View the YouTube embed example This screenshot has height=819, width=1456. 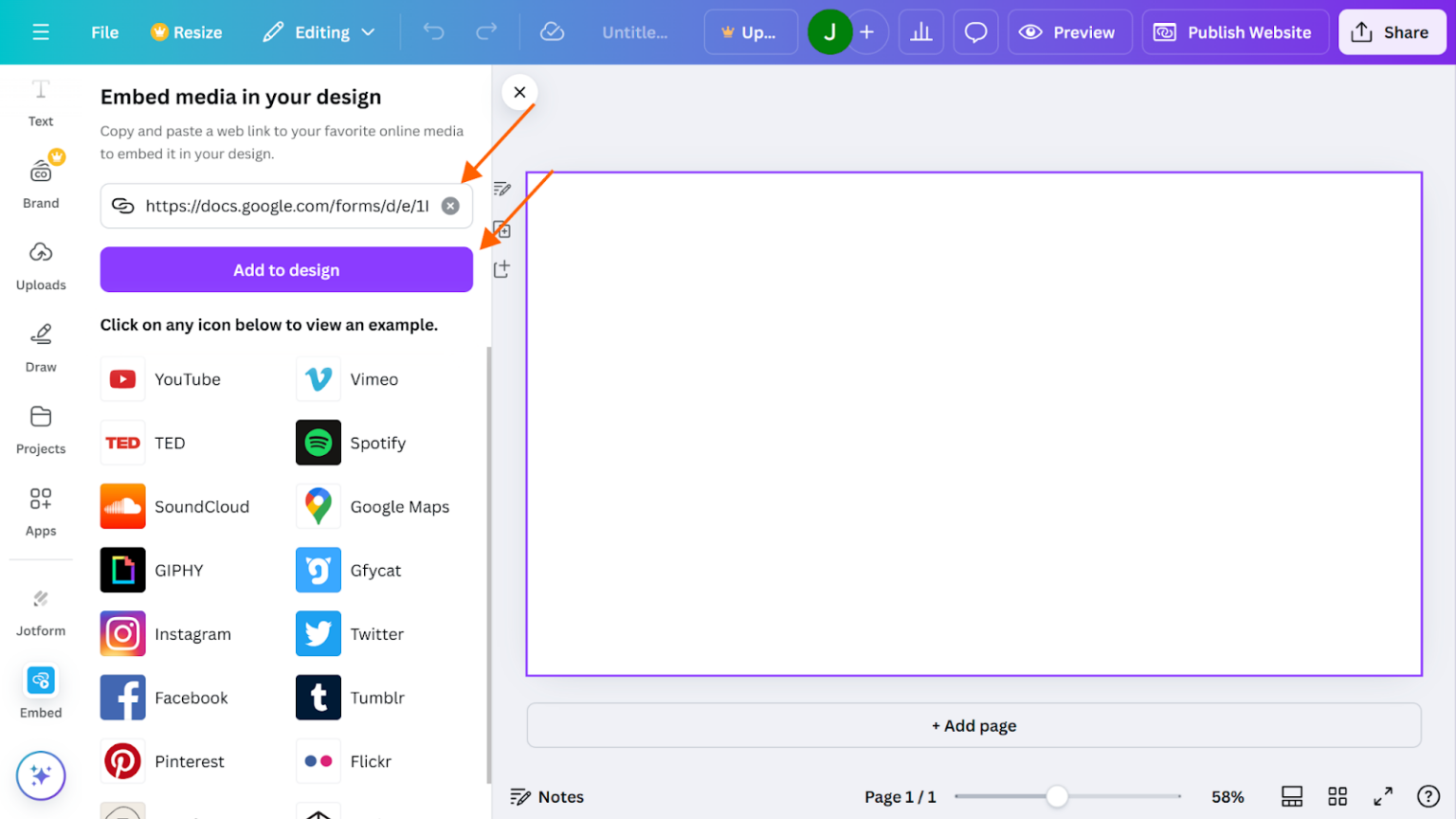(122, 378)
